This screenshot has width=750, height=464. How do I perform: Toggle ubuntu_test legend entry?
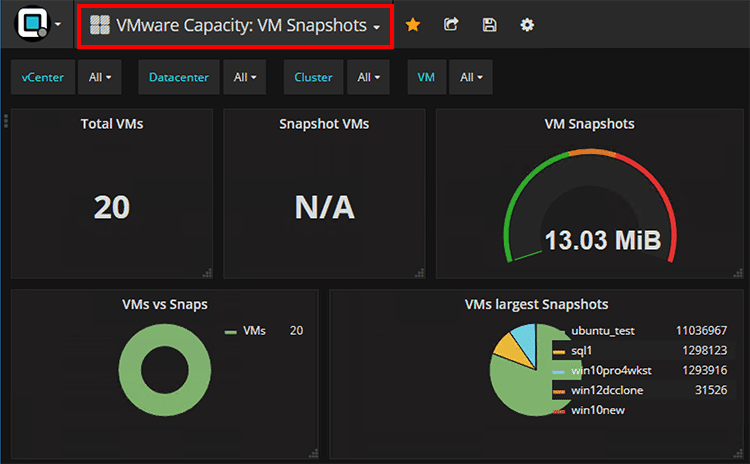(x=603, y=331)
